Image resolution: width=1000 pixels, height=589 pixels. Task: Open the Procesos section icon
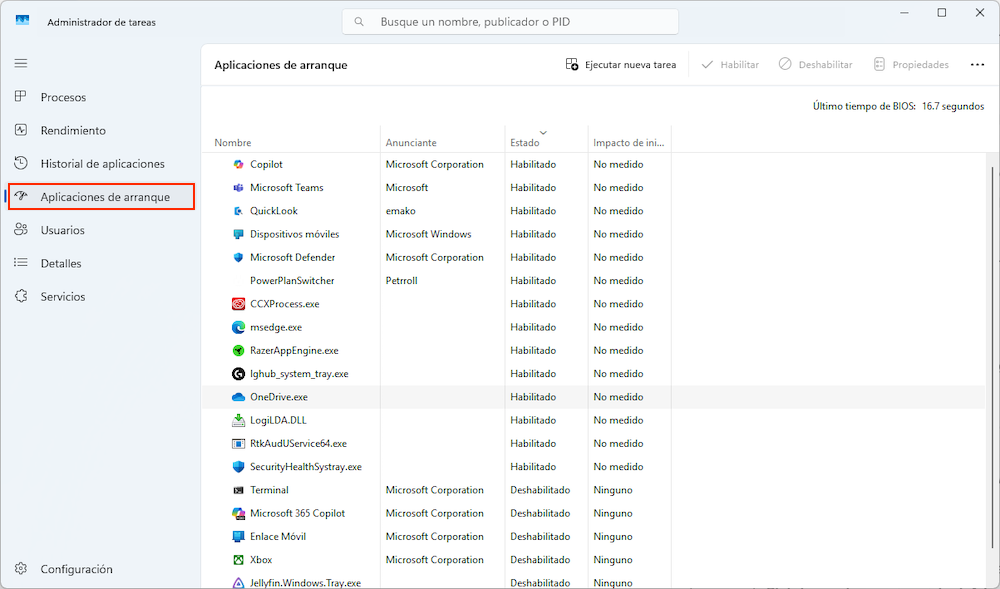point(21,96)
